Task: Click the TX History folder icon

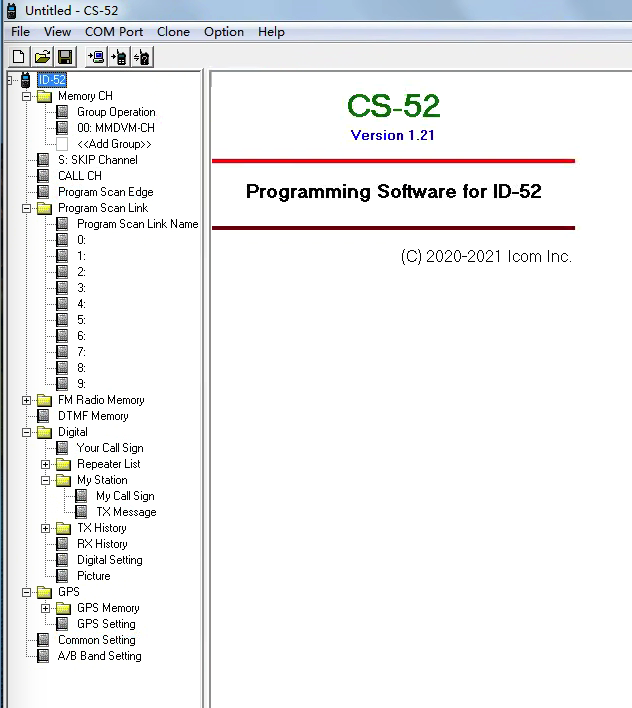Action: [x=63, y=528]
